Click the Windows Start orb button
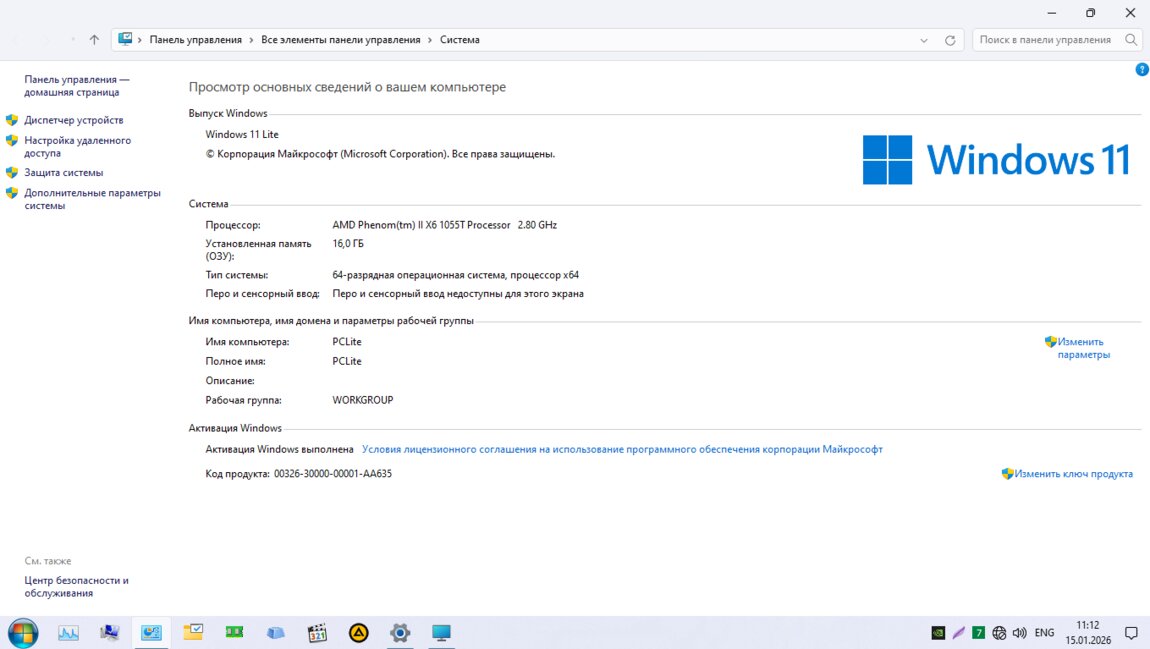This screenshot has height=649, width=1150. [x=22, y=632]
